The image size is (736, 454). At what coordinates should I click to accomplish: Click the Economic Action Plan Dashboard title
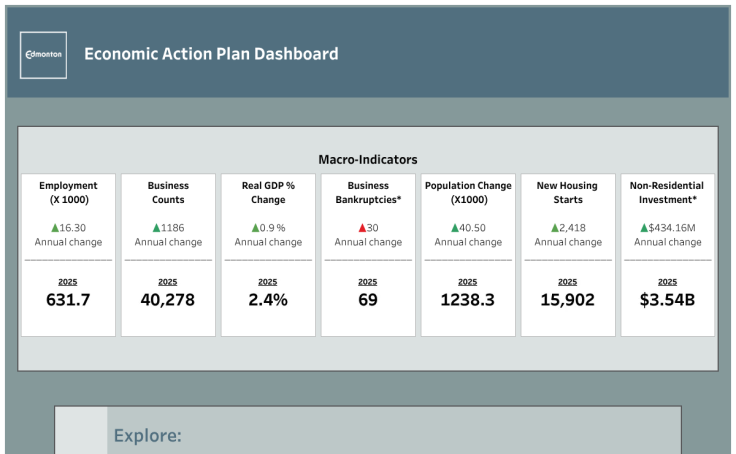pyautogui.click(x=211, y=54)
